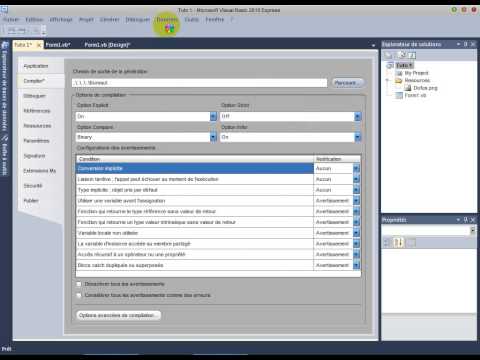The height and width of the screenshot is (360, 480).
Task: Select the Blocs catch dupliqués row
Action: 195,265
